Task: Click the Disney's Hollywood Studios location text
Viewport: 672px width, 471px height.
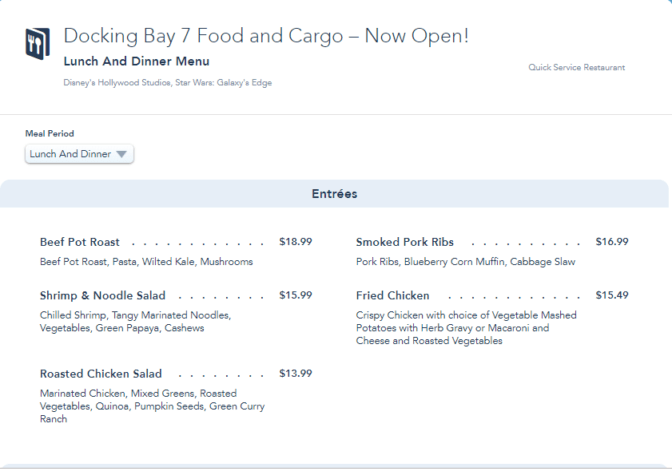Action: [168, 83]
